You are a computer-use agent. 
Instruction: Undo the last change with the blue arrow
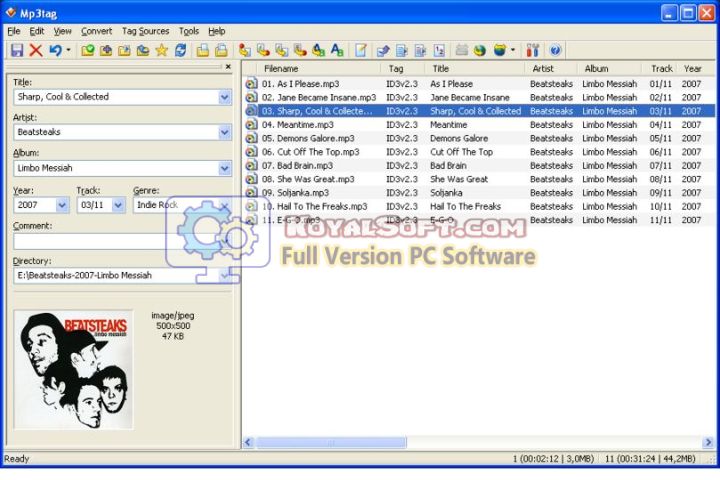(56, 50)
